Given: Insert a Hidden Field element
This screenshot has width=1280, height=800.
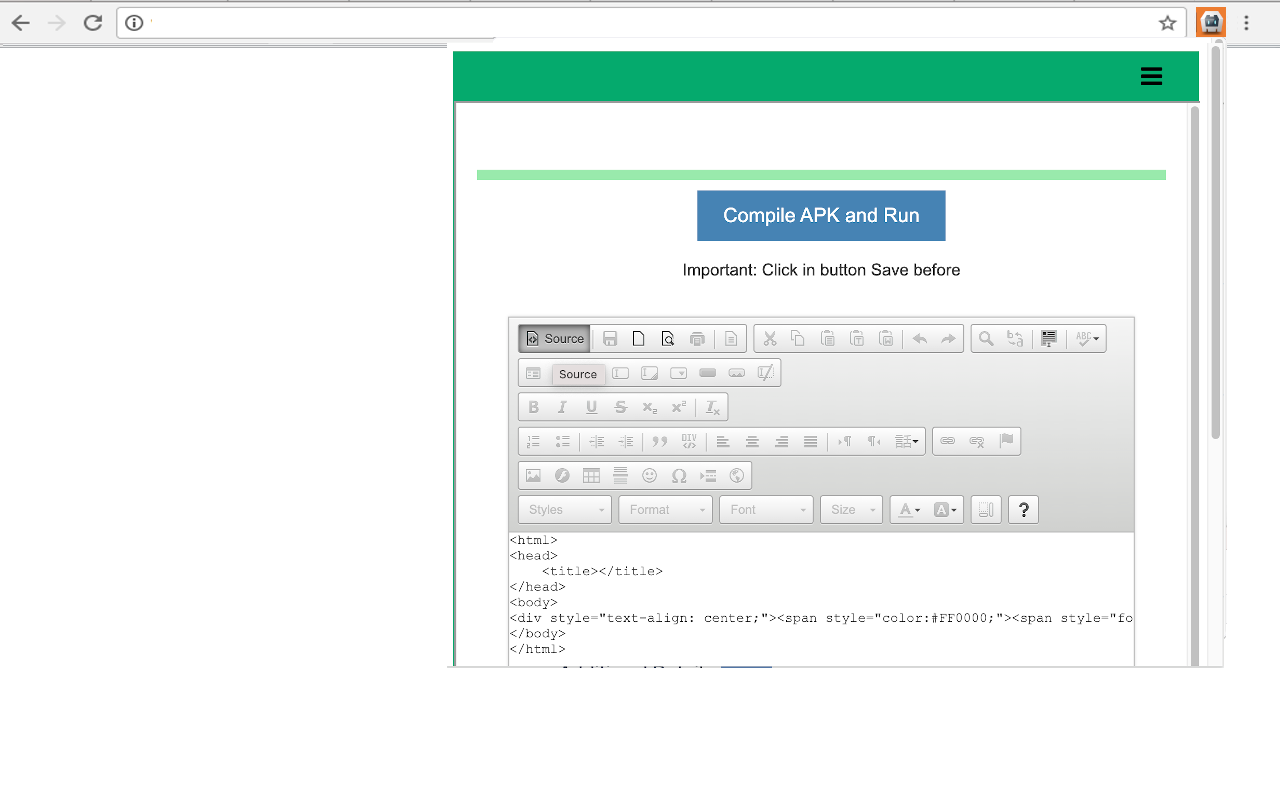Looking at the screenshot, I should coord(766,373).
